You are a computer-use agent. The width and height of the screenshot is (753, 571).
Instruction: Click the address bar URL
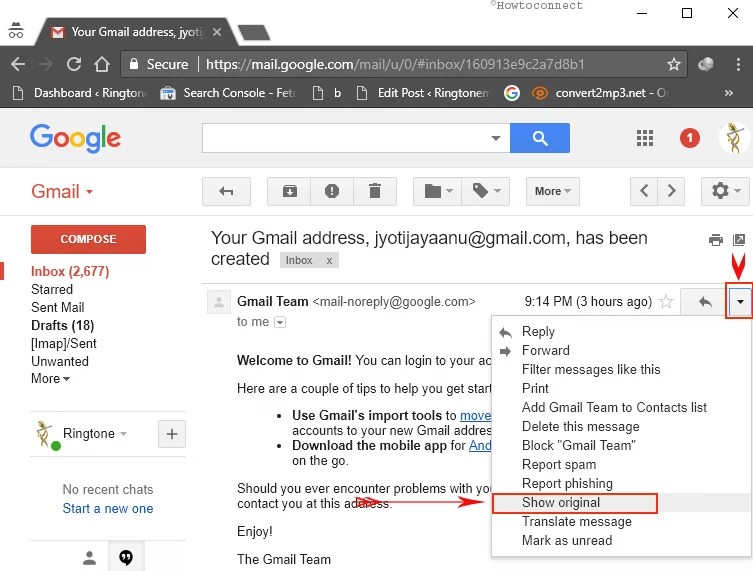point(395,64)
